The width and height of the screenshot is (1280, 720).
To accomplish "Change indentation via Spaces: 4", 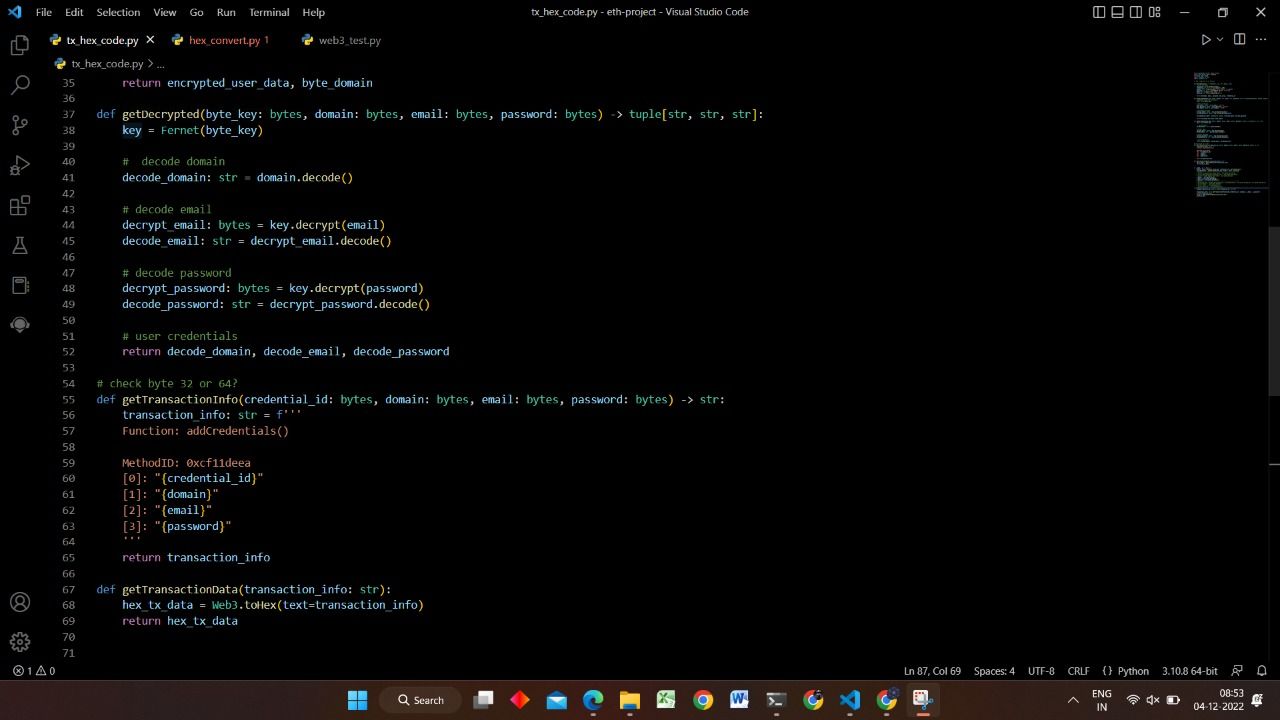I will pos(994,671).
